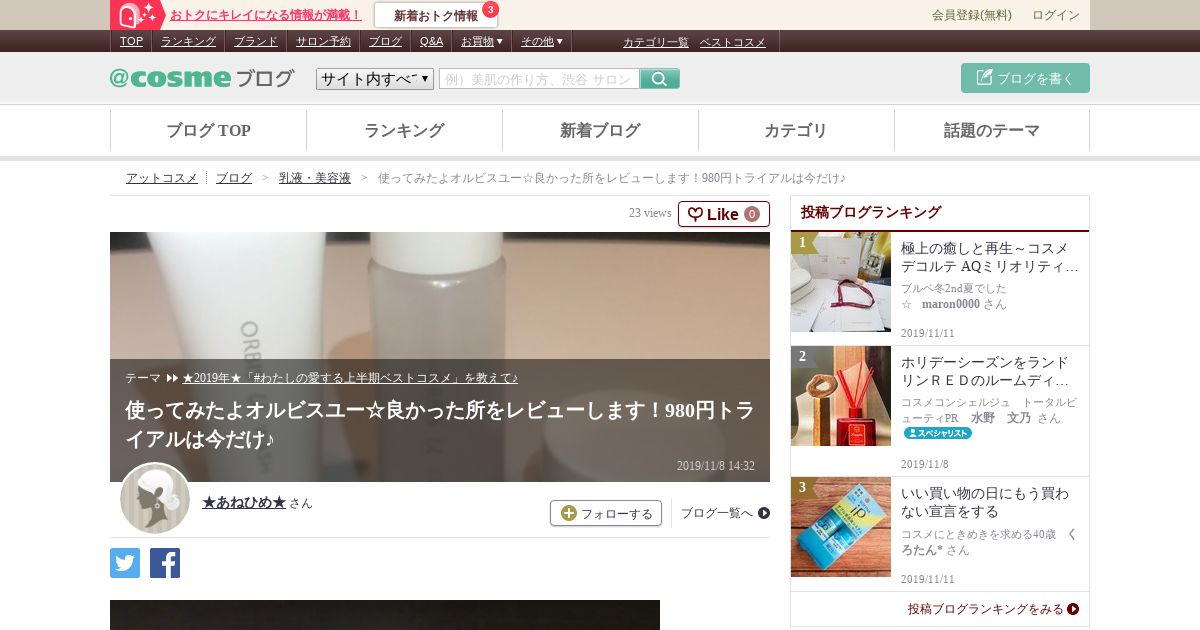Open 水野 文乃 author link
This screenshot has width=1200, height=630.
(x=1000, y=418)
